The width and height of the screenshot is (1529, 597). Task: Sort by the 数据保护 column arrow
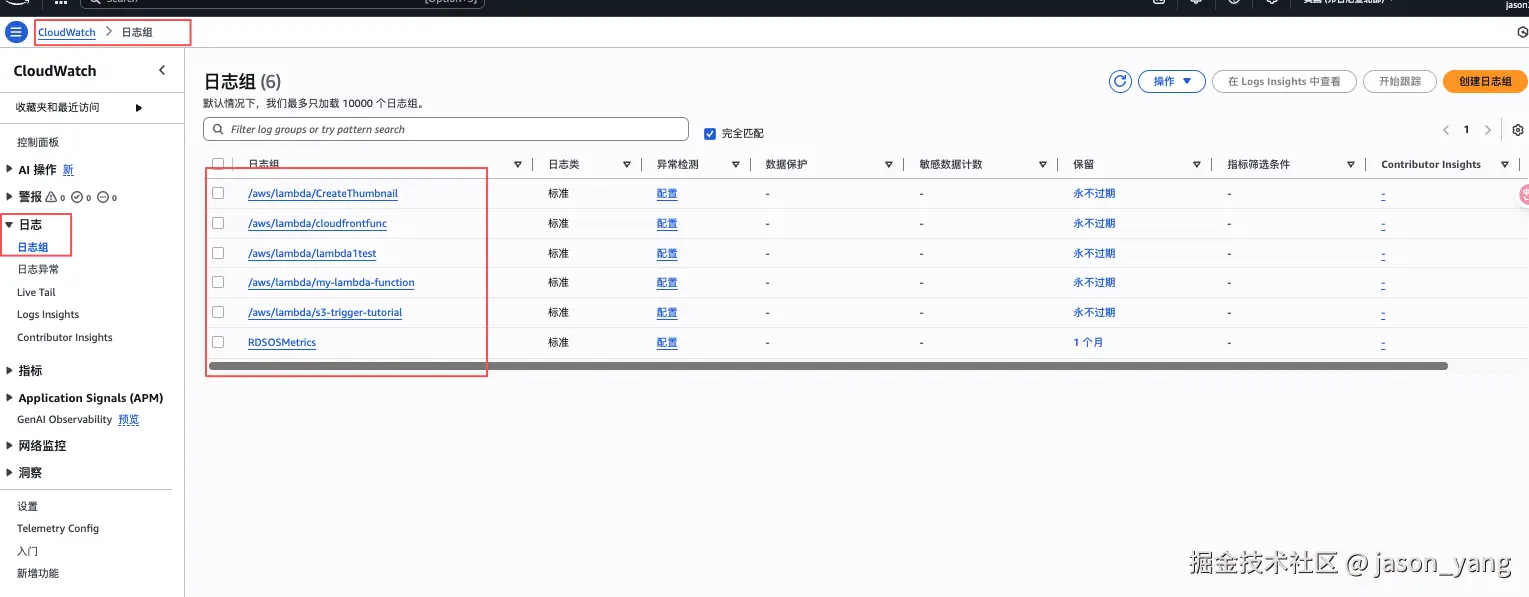[889, 164]
